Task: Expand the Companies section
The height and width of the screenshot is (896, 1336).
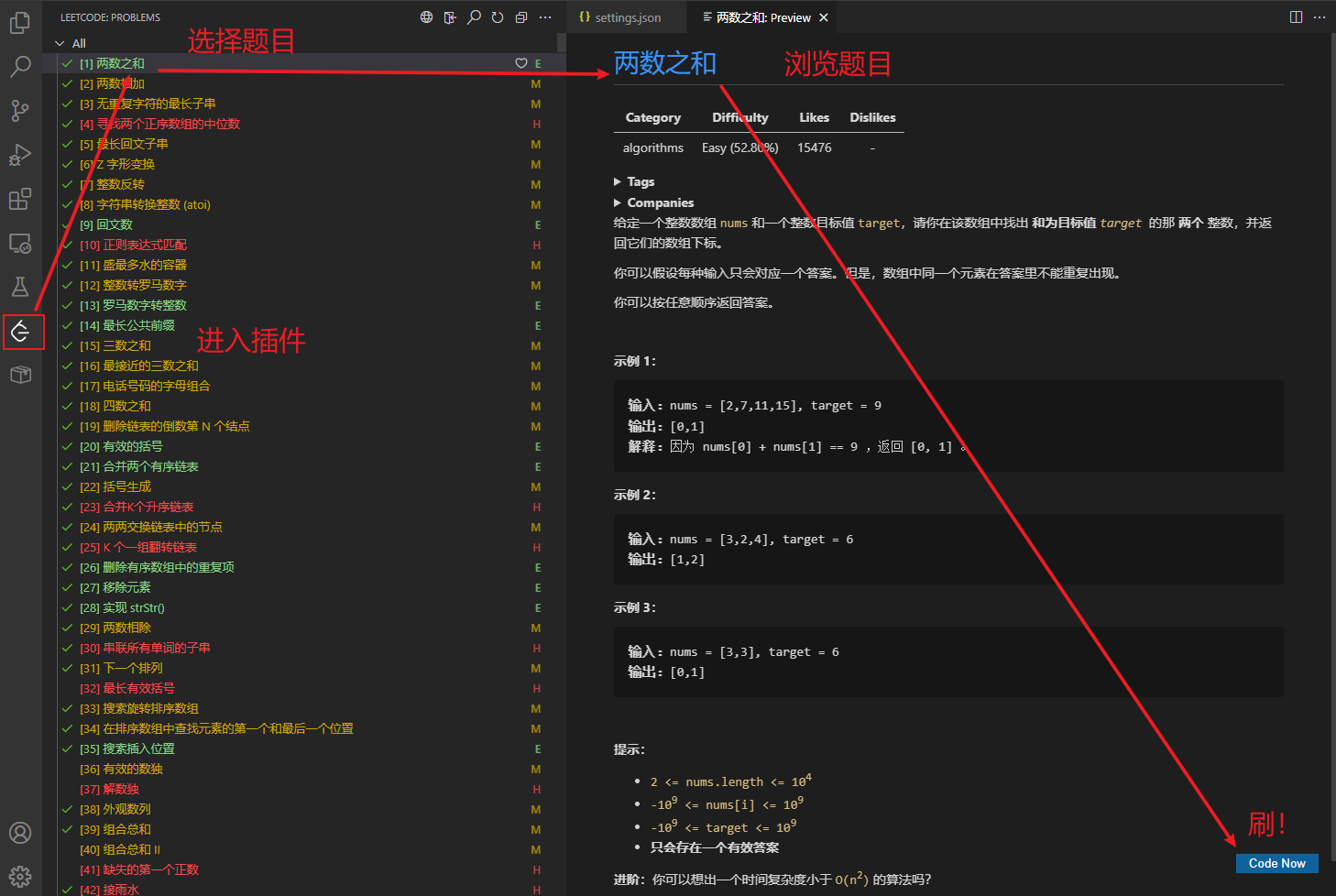Action: 653,202
